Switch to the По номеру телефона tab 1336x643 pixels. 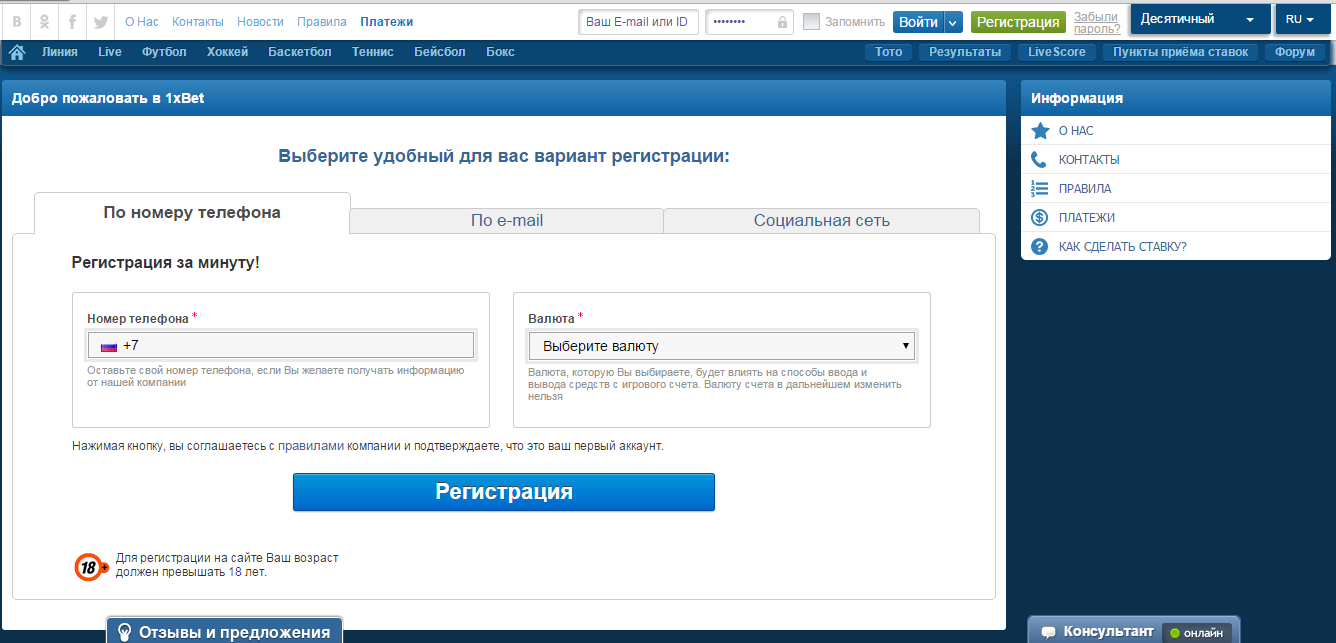192,212
